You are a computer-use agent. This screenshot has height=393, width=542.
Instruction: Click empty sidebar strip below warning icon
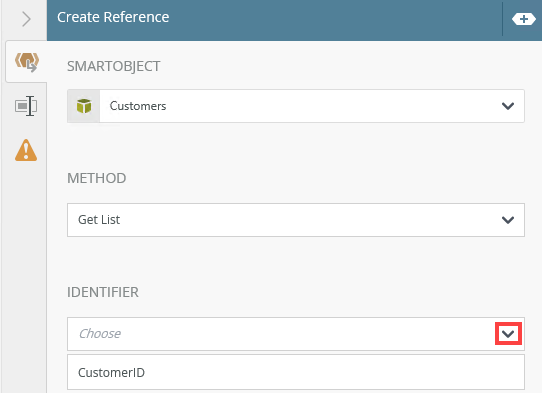(24, 277)
